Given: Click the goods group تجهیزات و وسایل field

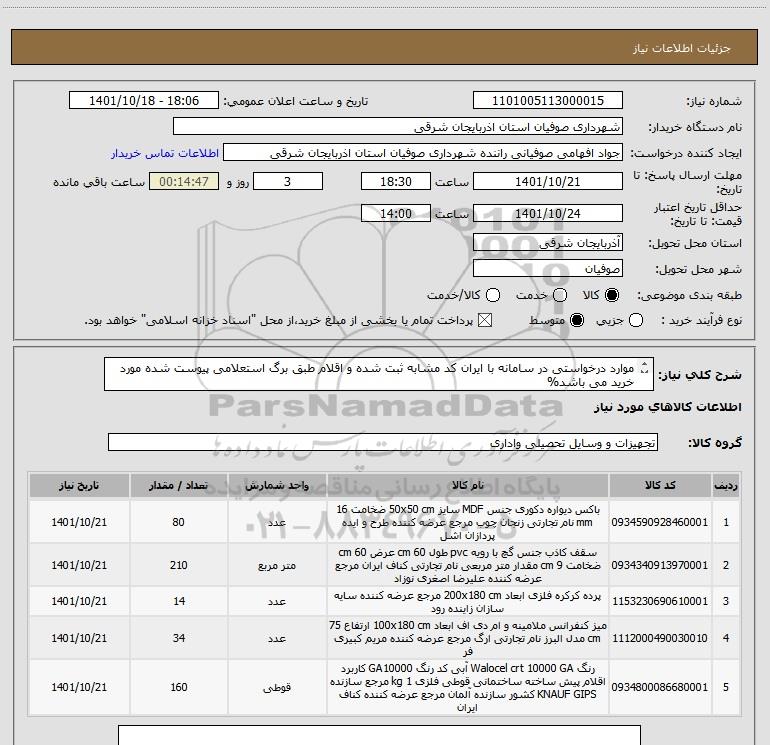Looking at the screenshot, I should point(383,442).
